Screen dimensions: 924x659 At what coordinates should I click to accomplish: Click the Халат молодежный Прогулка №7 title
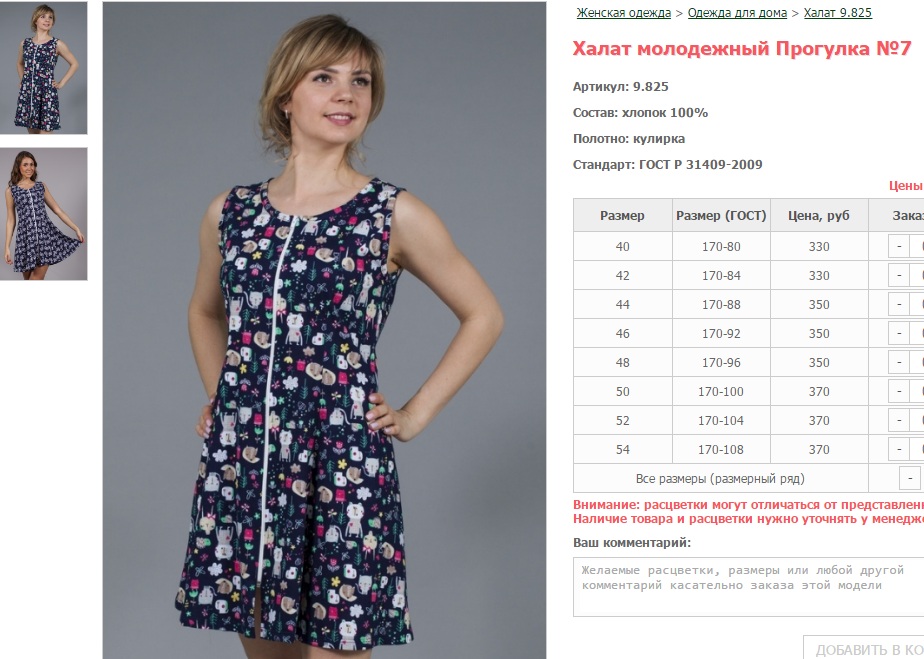742,48
